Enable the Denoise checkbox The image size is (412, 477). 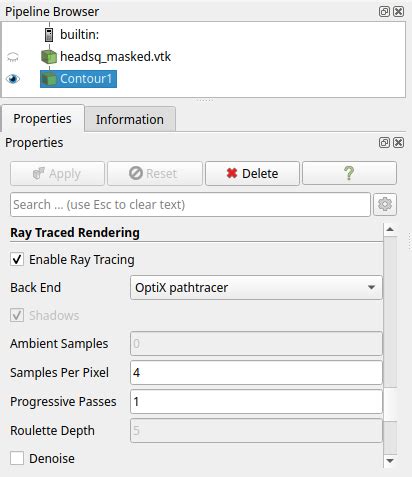17,458
